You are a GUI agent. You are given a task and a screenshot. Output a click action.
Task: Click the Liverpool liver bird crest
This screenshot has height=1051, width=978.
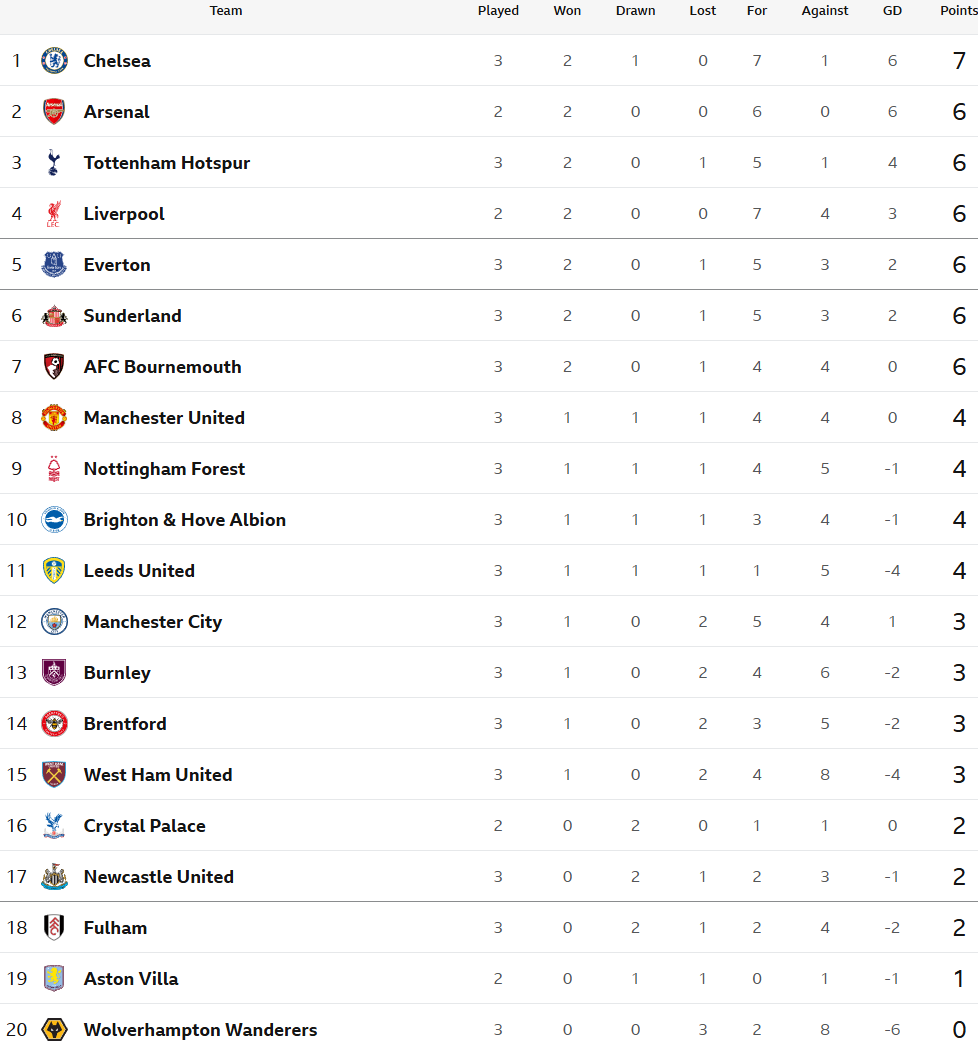tap(54, 214)
